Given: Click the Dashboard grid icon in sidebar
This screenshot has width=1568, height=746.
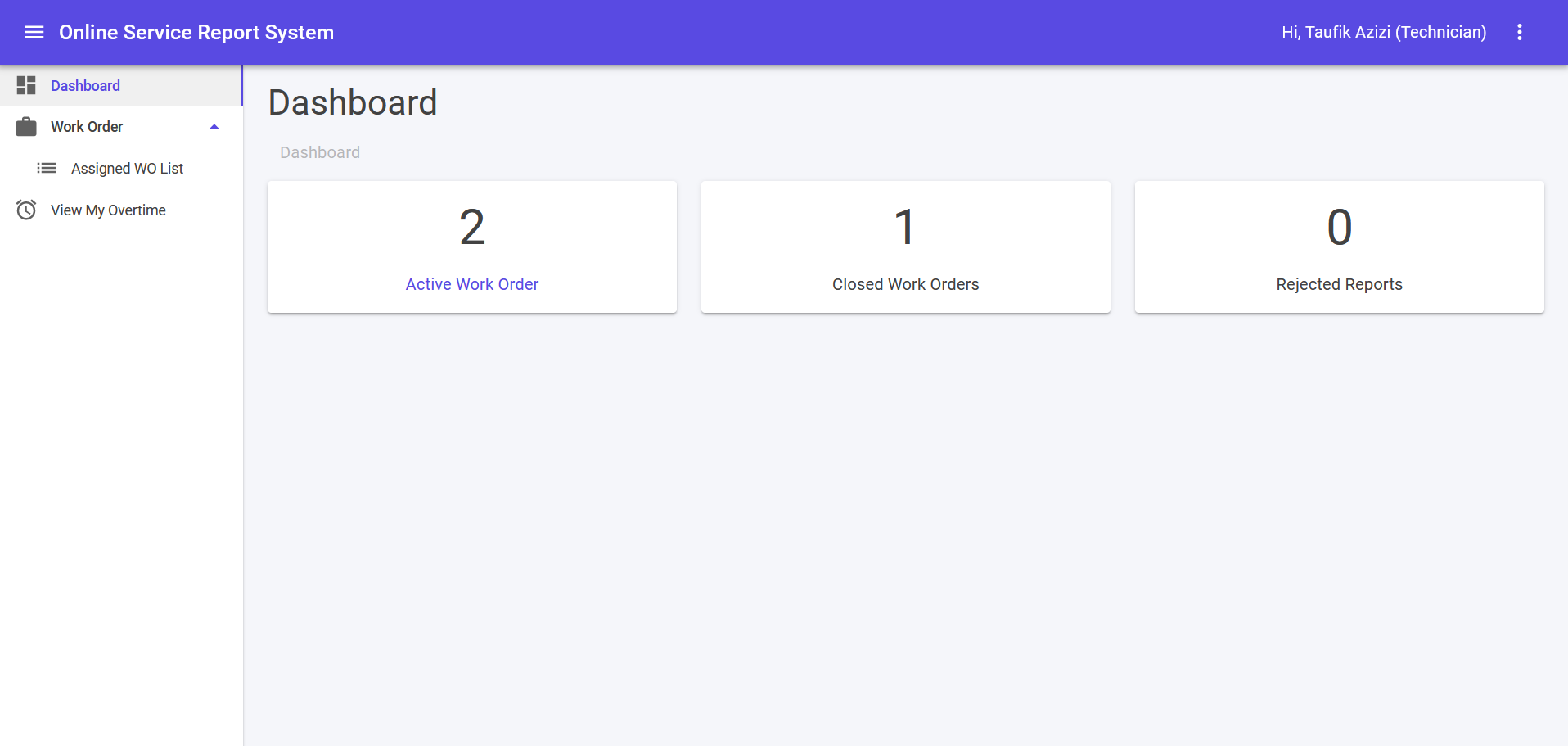Looking at the screenshot, I should pos(26,85).
